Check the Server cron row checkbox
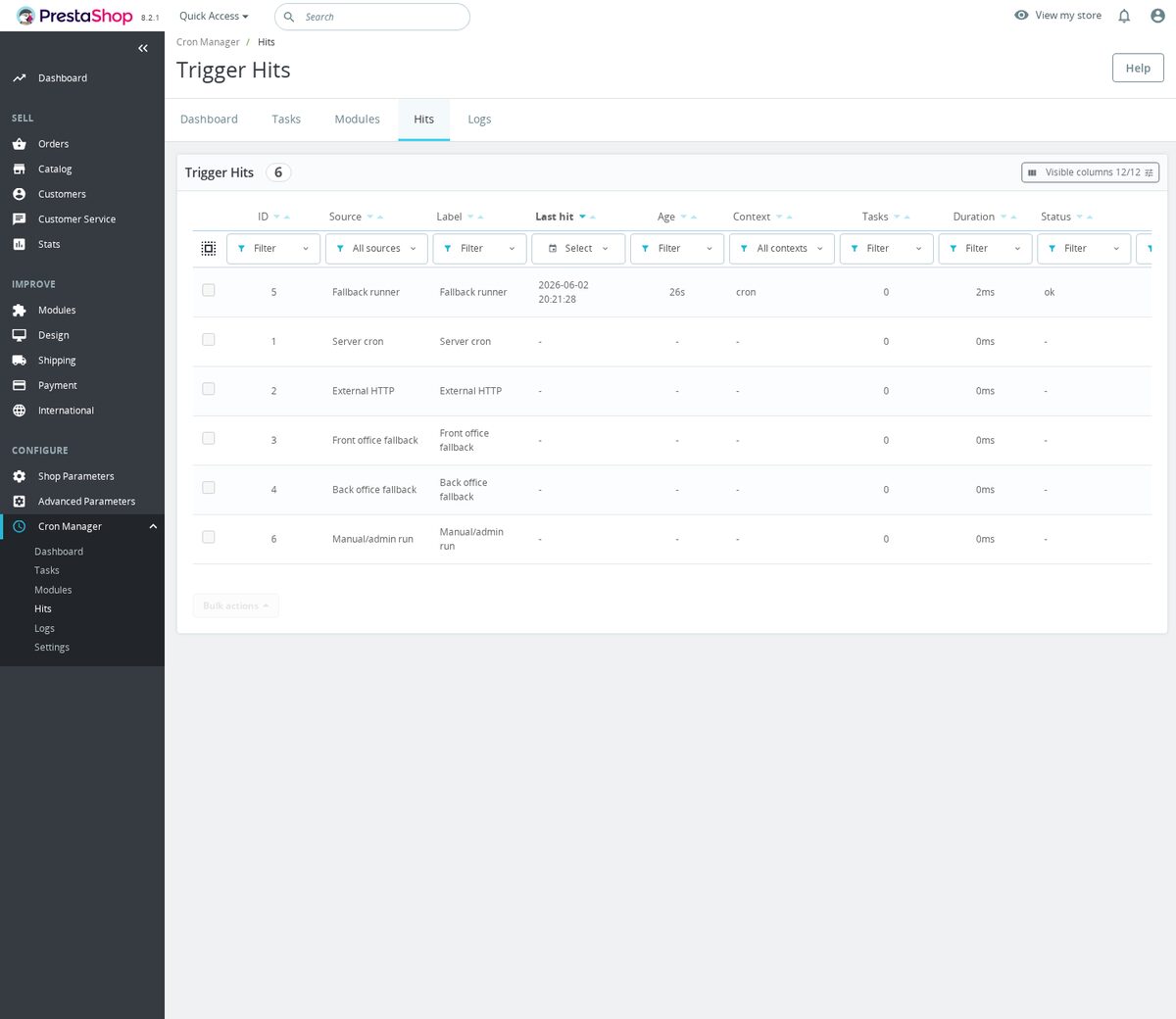 click(x=208, y=339)
